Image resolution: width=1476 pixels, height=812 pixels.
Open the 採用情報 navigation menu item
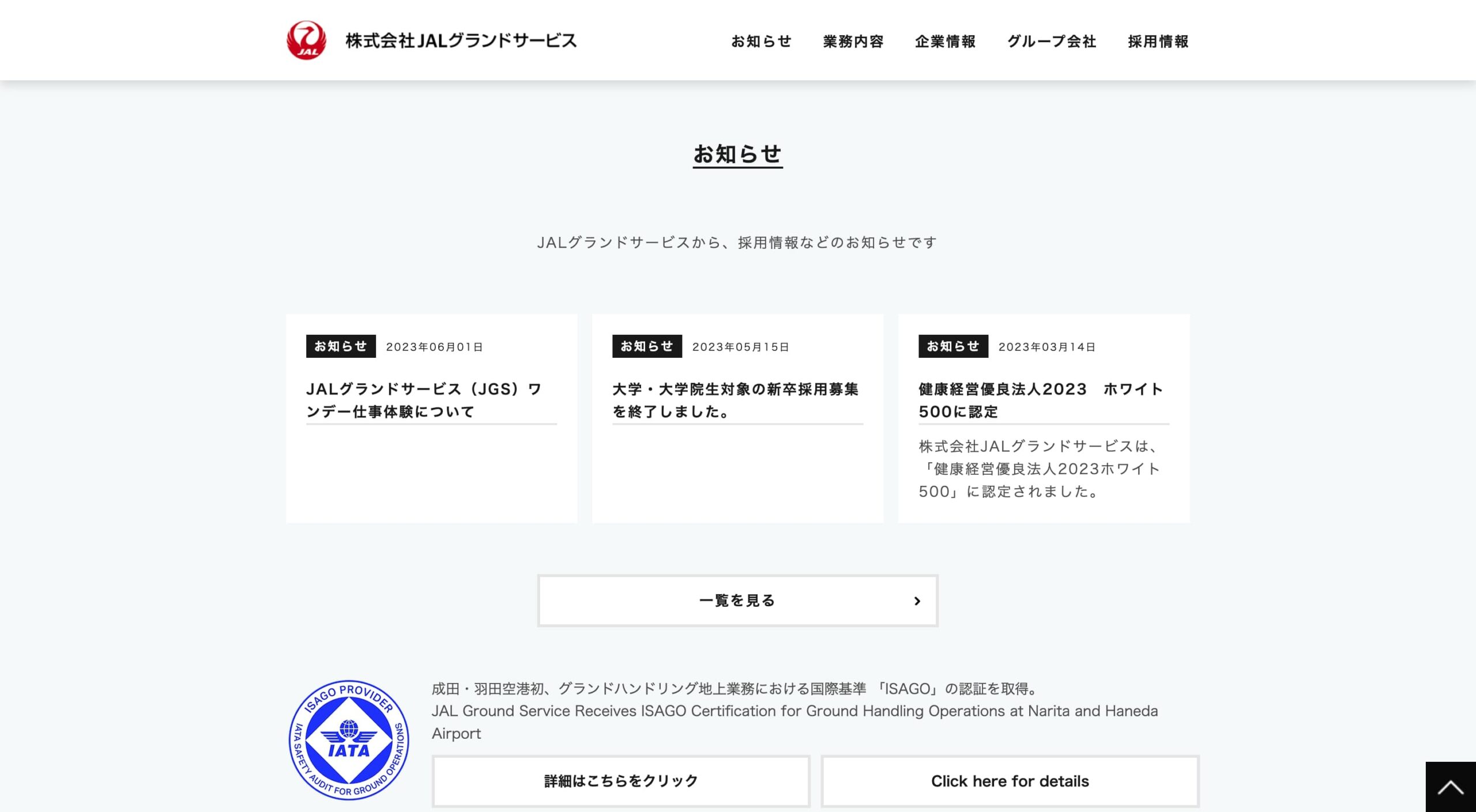(1158, 41)
